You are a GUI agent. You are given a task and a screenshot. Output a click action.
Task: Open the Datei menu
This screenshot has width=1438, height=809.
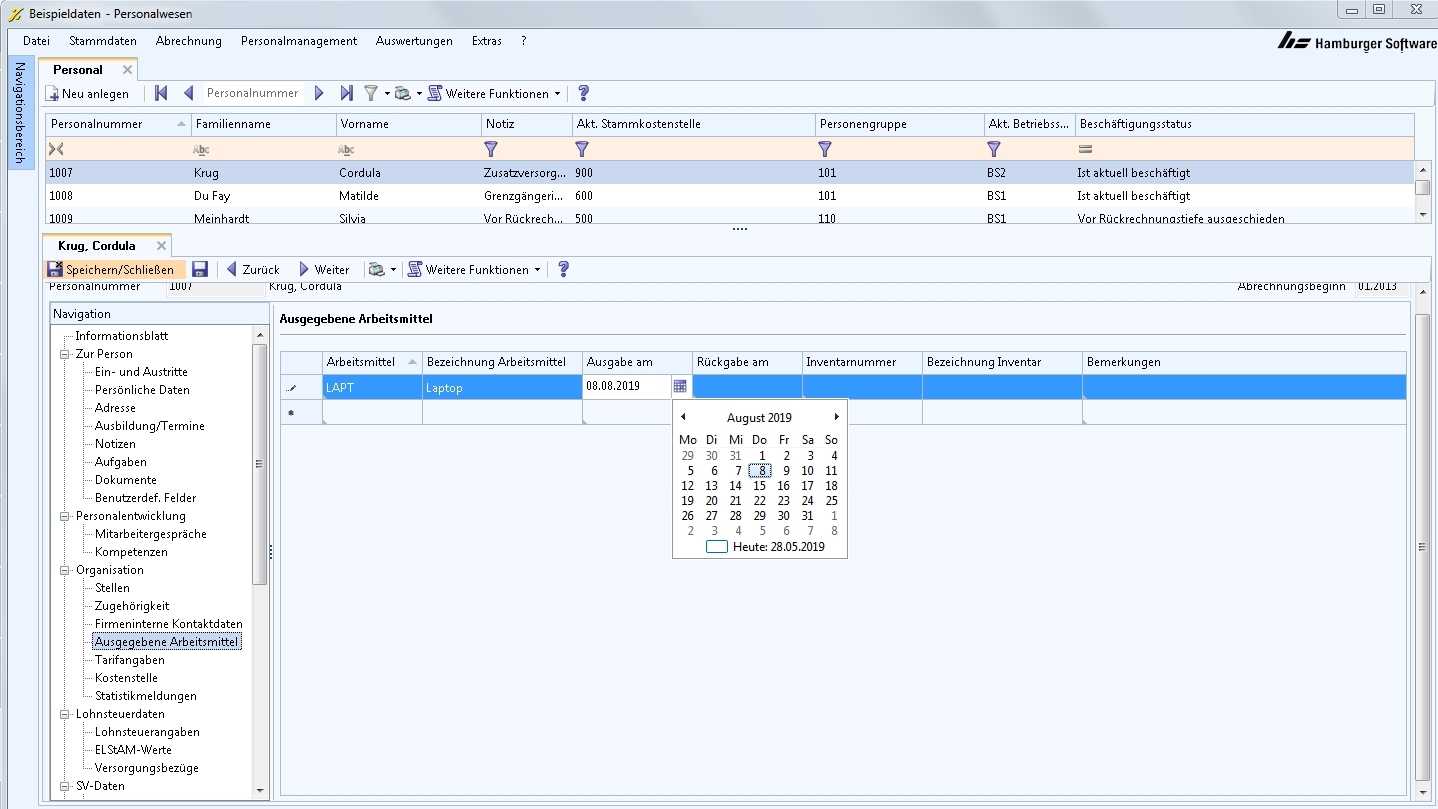(36, 41)
